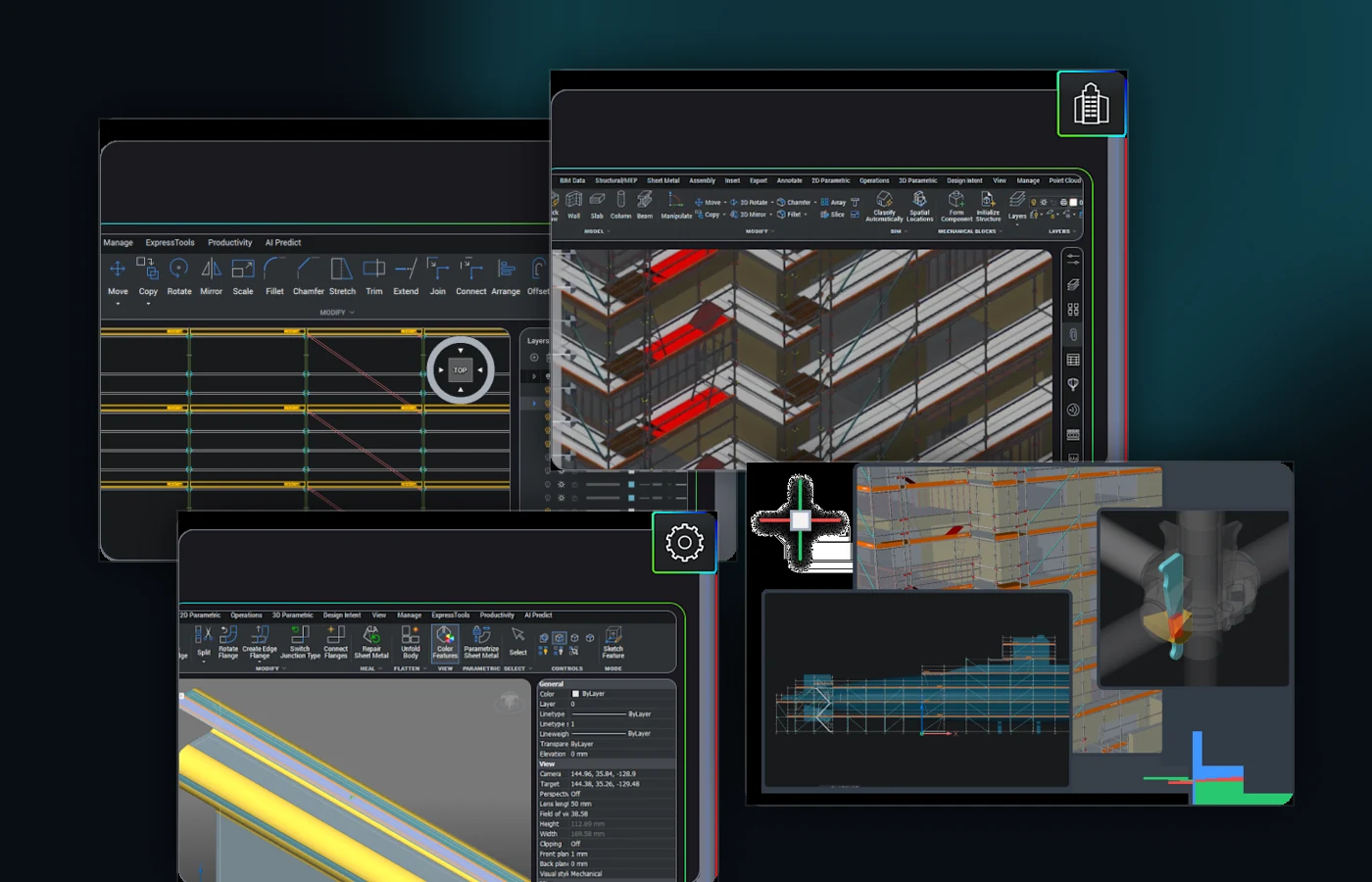Click the 3D Rotate button in the BIM ribbon
This screenshot has height=882, width=1372.
pyautogui.click(x=749, y=202)
